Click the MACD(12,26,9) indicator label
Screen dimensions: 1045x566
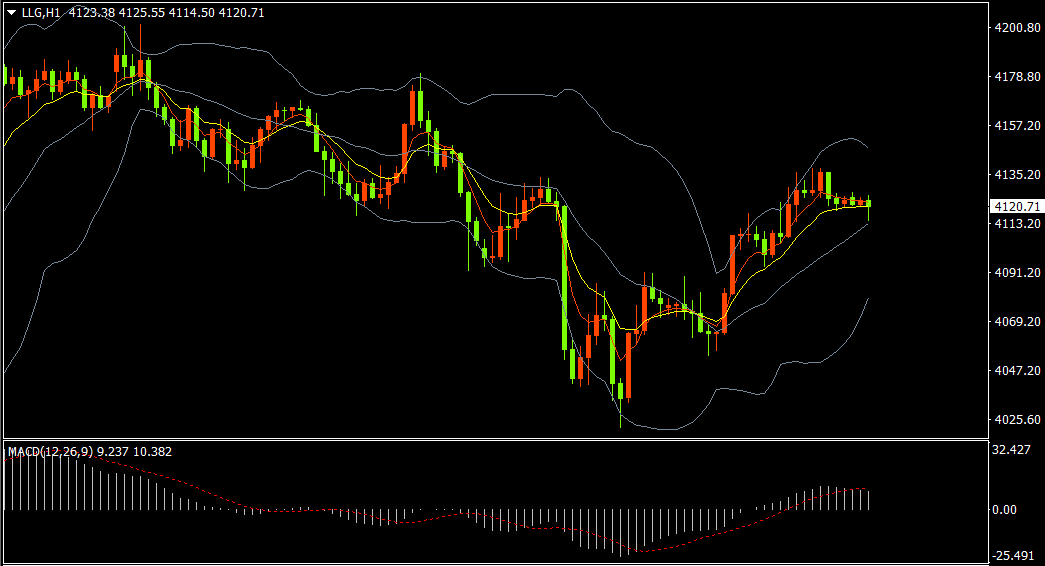click(51, 451)
